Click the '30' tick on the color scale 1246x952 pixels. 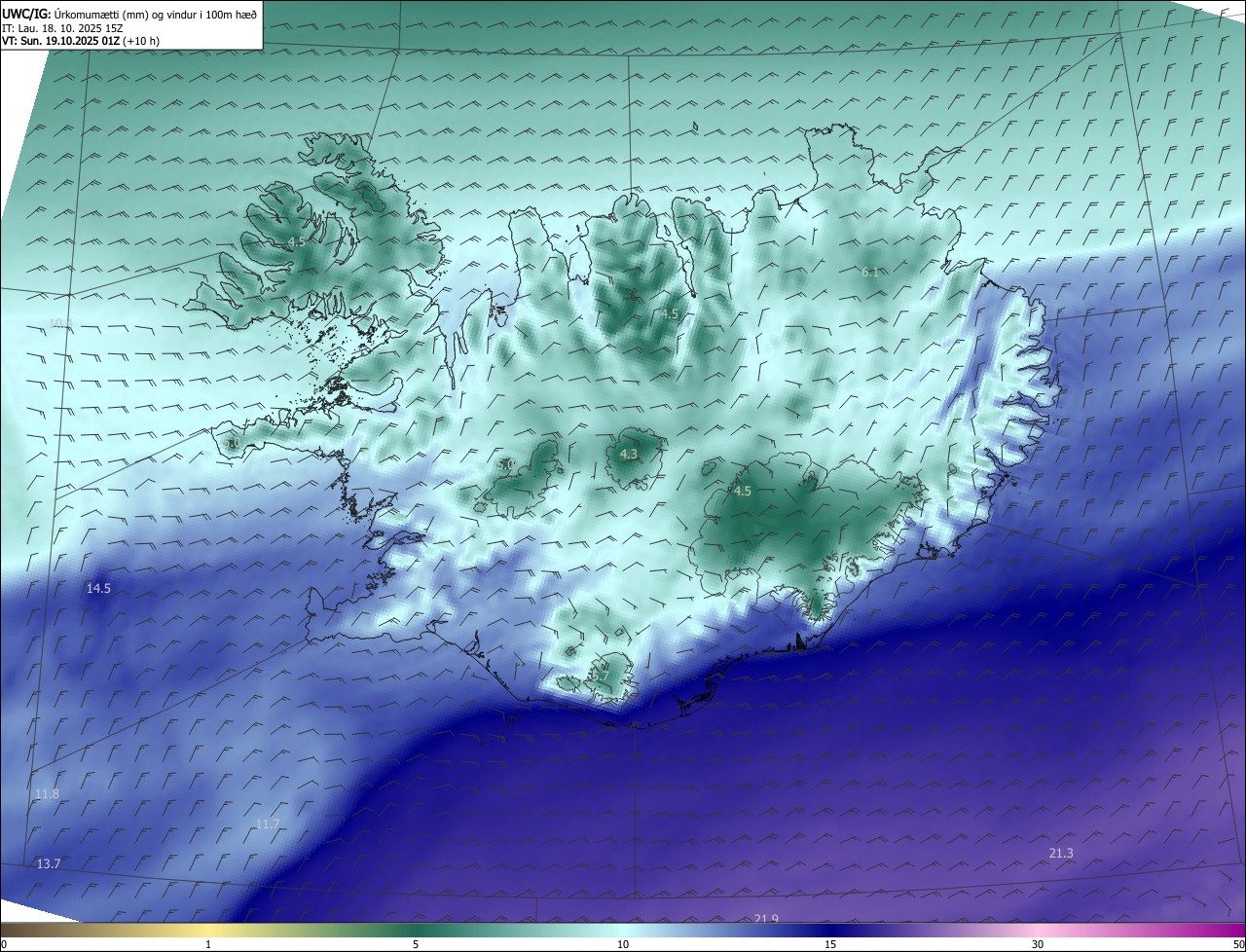pyautogui.click(x=1038, y=944)
